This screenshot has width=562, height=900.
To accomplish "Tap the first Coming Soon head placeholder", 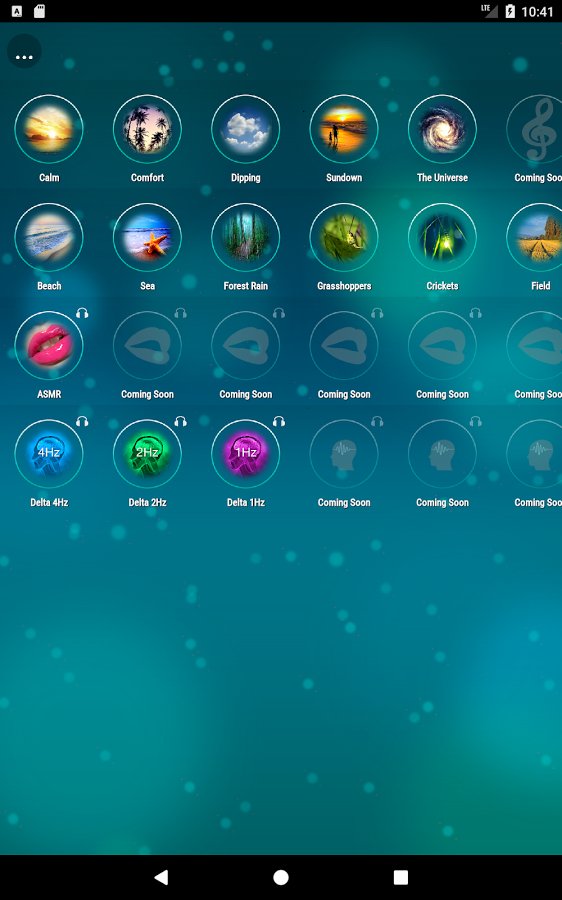I will tap(344, 453).
